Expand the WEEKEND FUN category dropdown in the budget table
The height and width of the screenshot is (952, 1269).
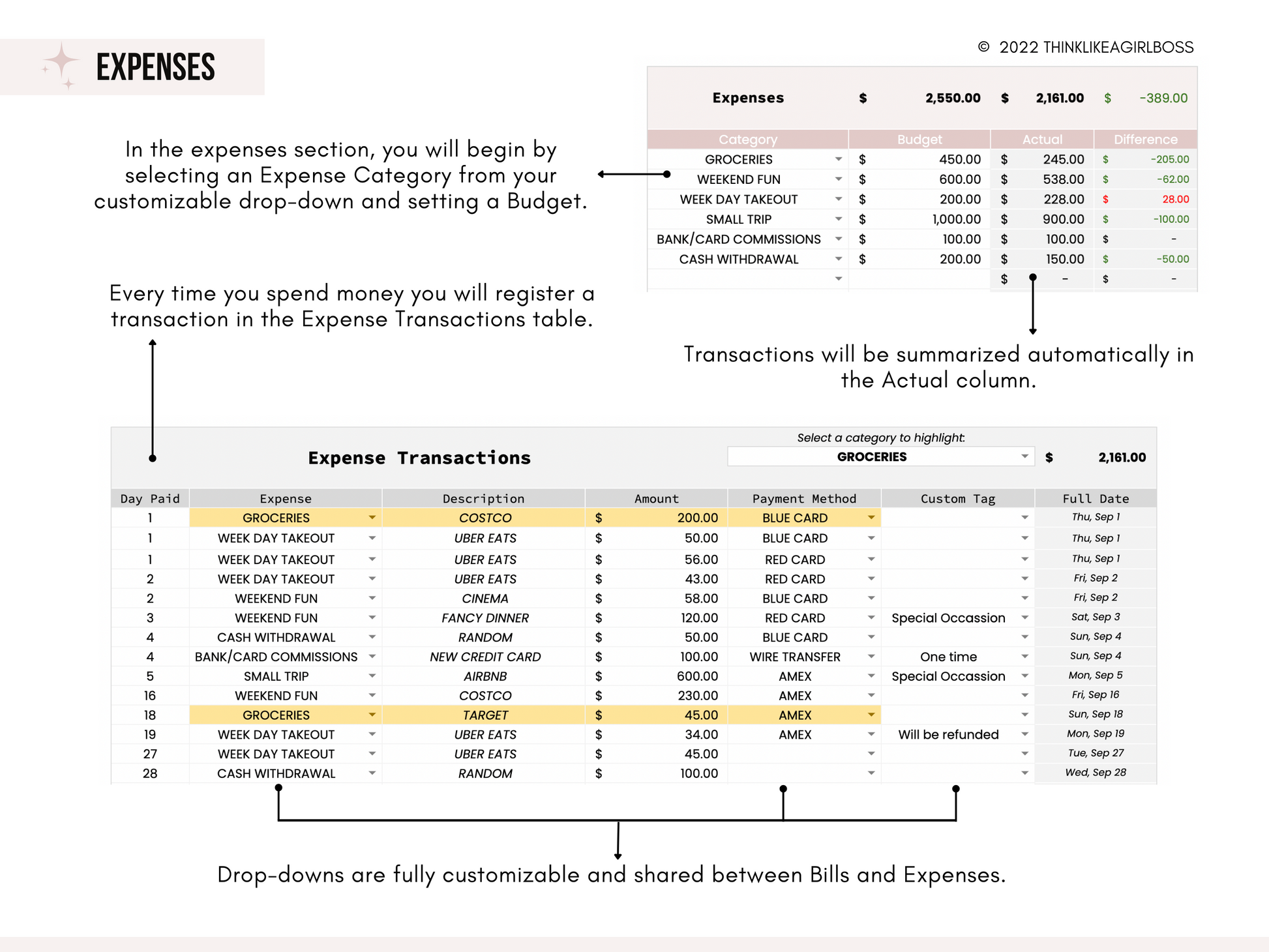pos(838,179)
